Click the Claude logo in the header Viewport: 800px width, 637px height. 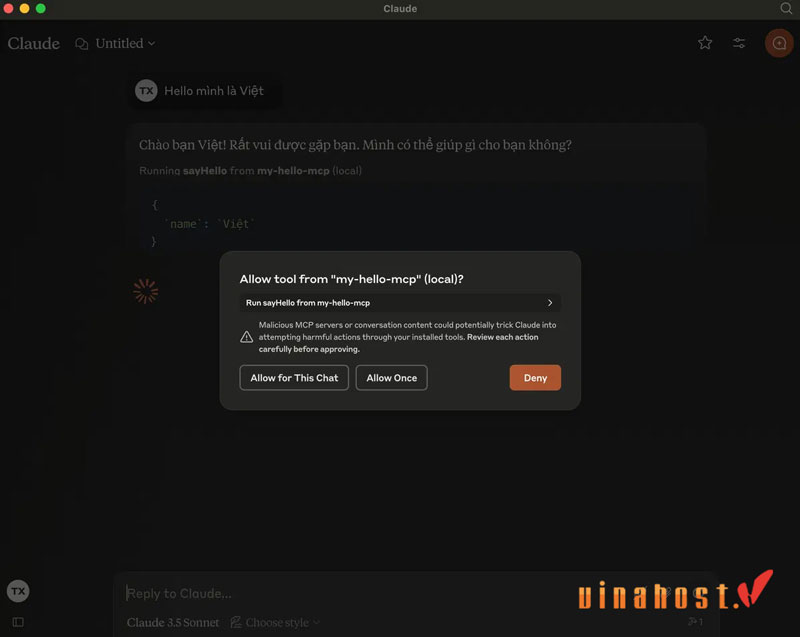34,43
